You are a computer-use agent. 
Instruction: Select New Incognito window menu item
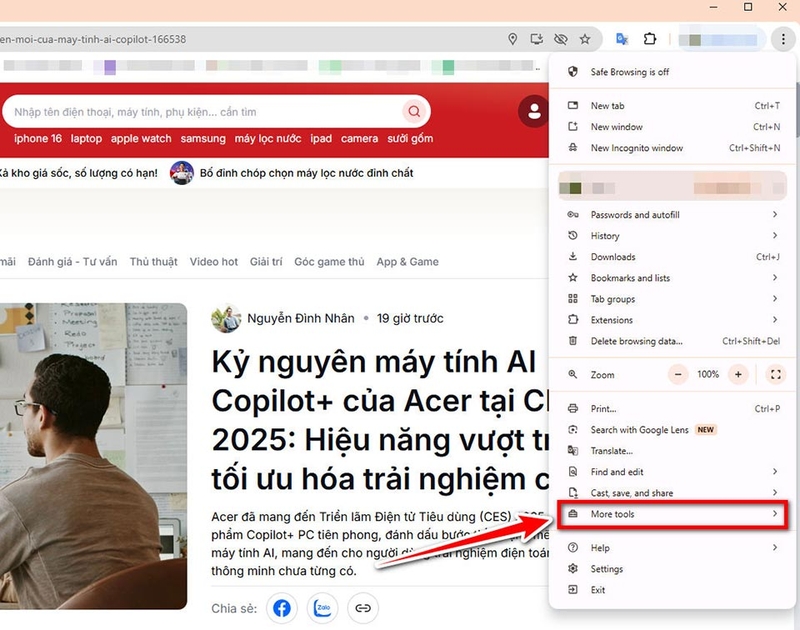coord(673,148)
